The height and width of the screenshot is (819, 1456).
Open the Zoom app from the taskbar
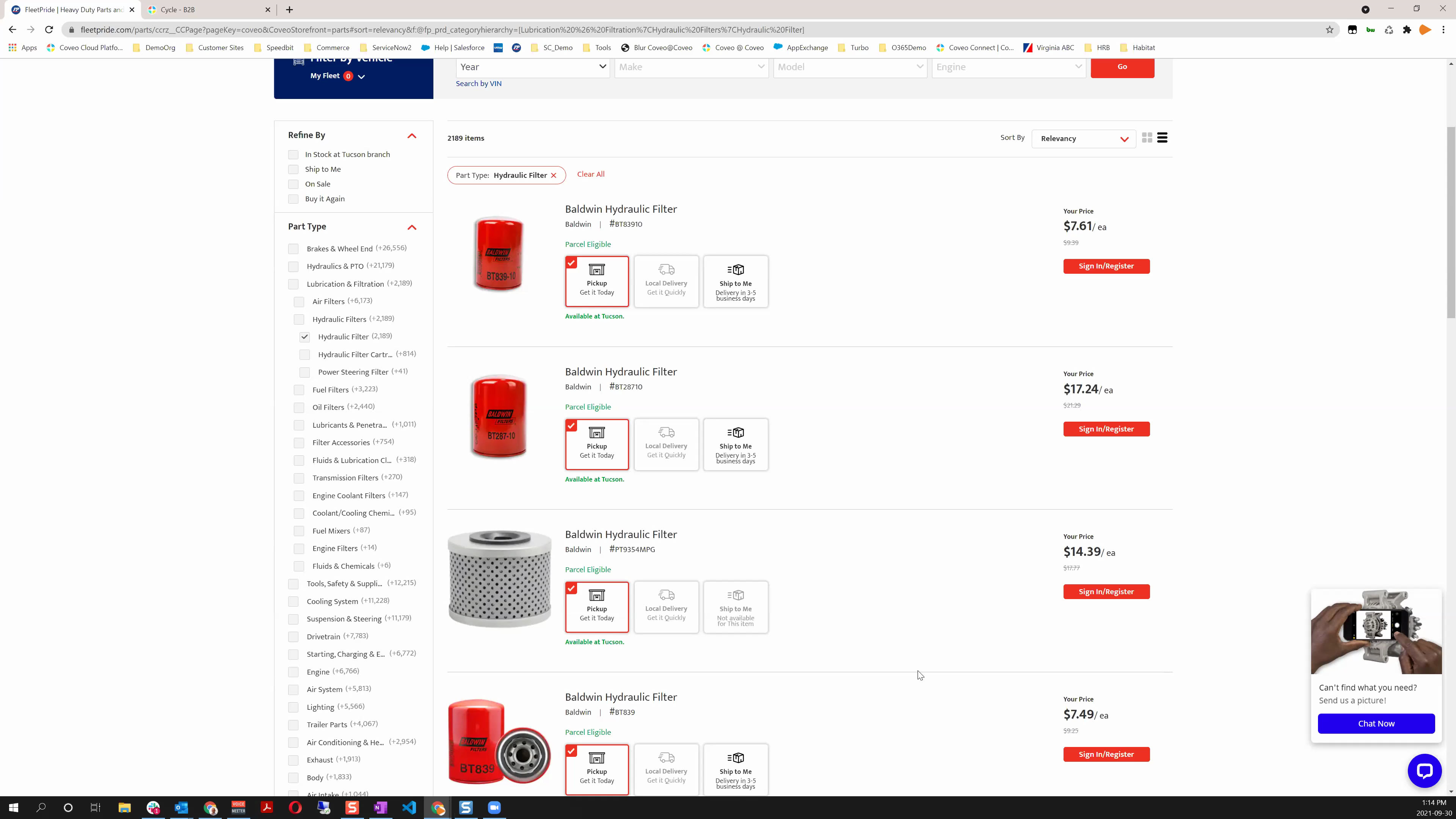(494, 807)
